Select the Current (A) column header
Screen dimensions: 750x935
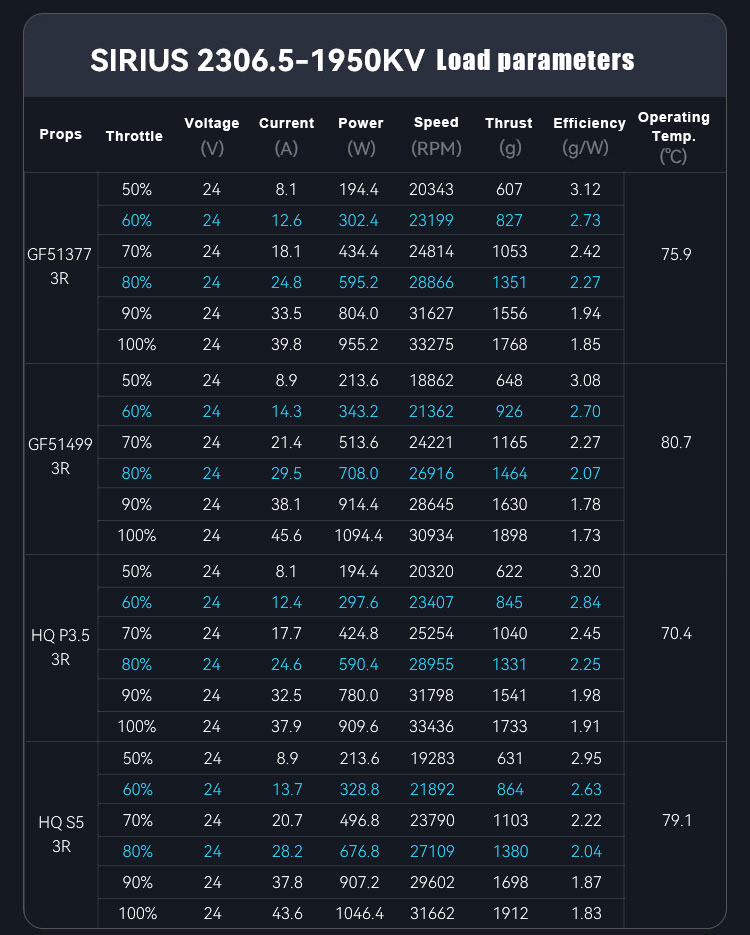click(x=286, y=135)
